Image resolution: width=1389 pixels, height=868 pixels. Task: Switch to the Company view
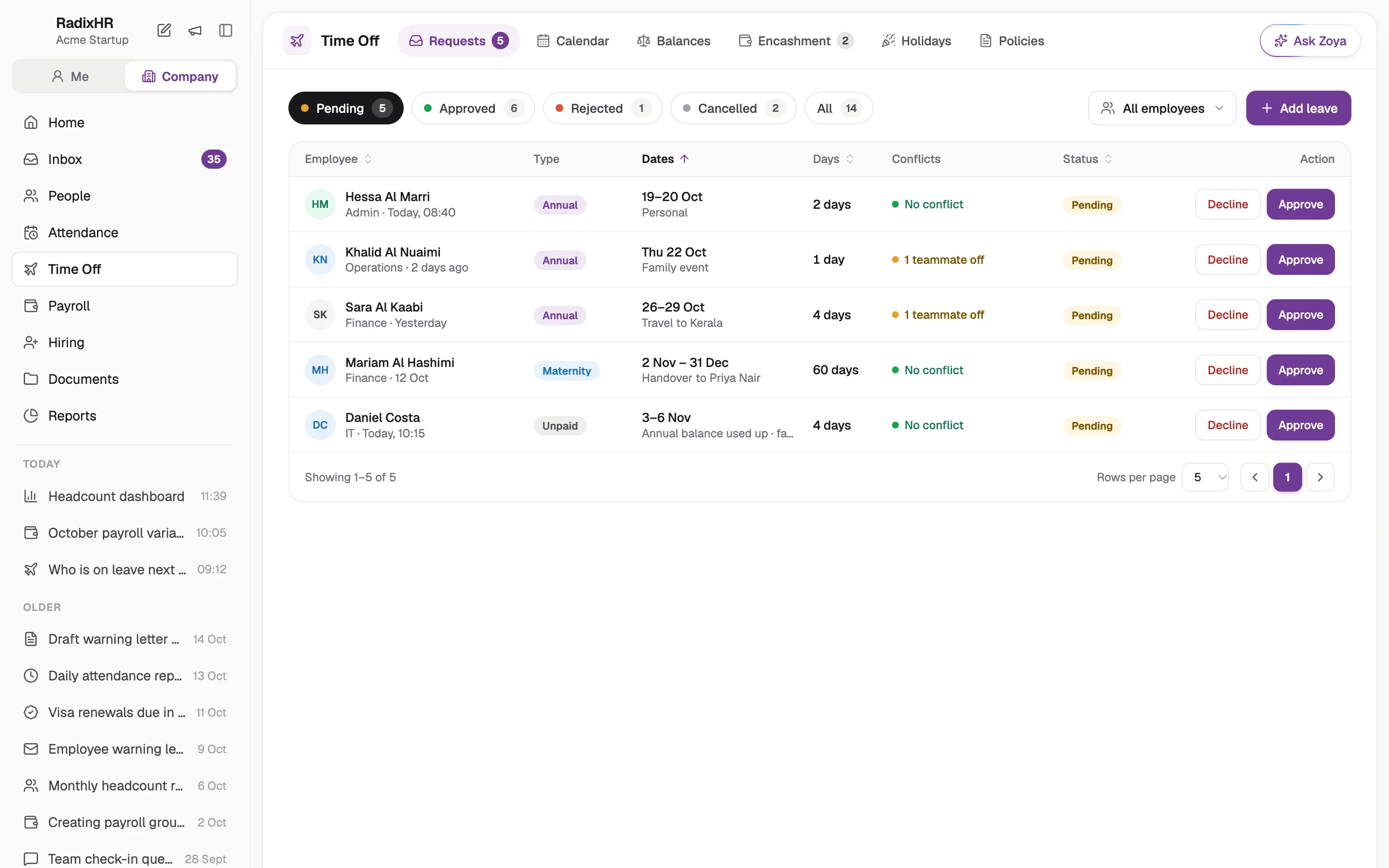point(180,76)
